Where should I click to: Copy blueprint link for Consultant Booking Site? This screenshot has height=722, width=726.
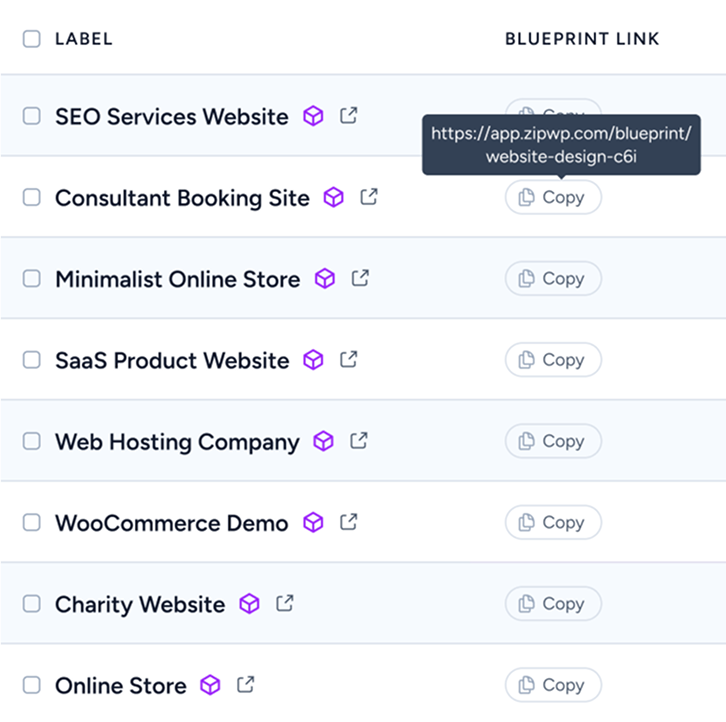click(553, 198)
